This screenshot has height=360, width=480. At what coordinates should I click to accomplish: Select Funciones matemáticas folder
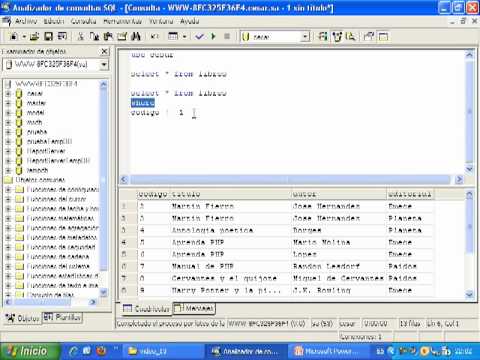[60, 219]
